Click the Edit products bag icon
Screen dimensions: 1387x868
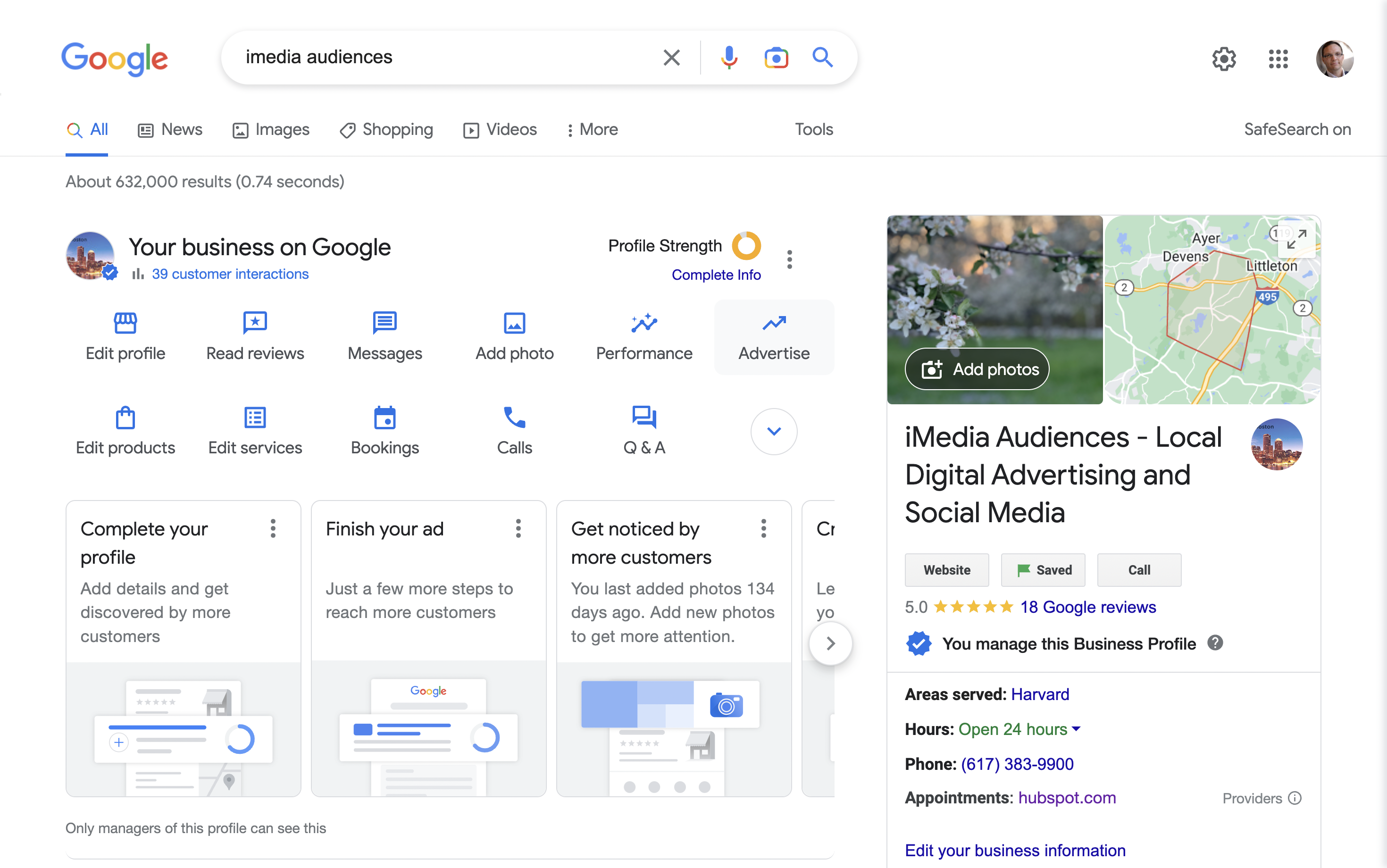click(125, 417)
